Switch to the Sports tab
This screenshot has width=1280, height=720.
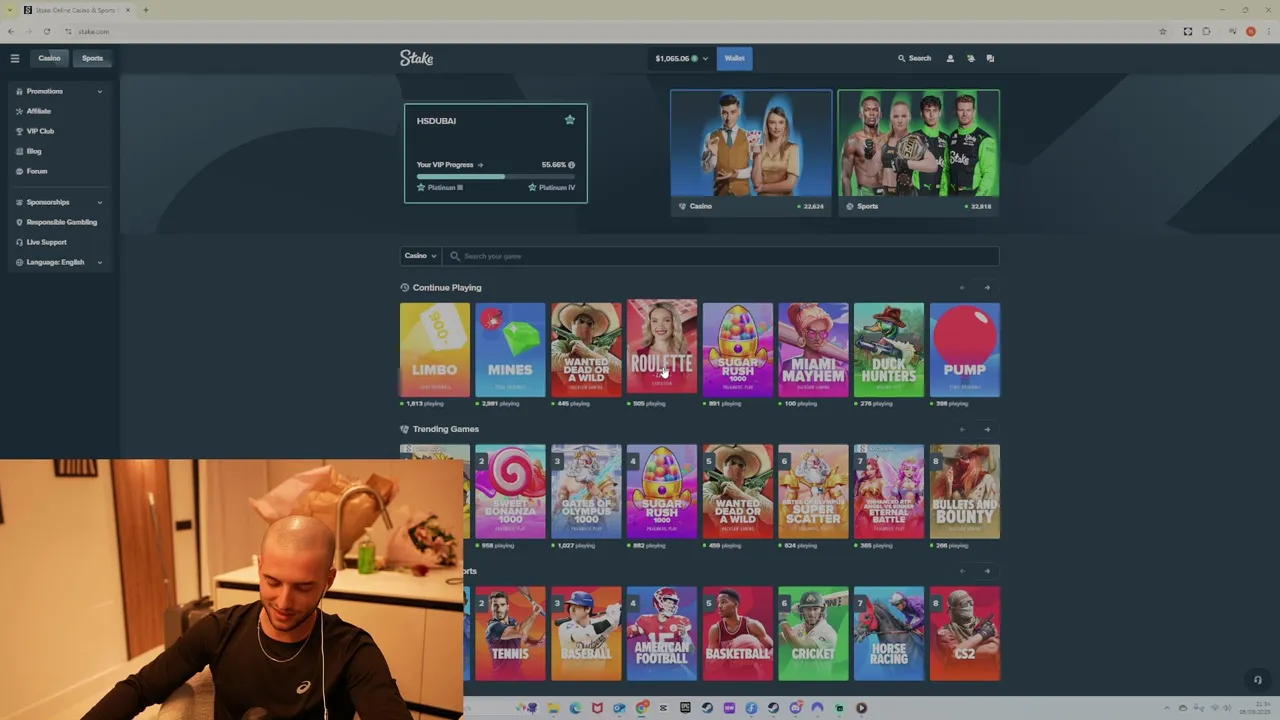[x=92, y=58]
